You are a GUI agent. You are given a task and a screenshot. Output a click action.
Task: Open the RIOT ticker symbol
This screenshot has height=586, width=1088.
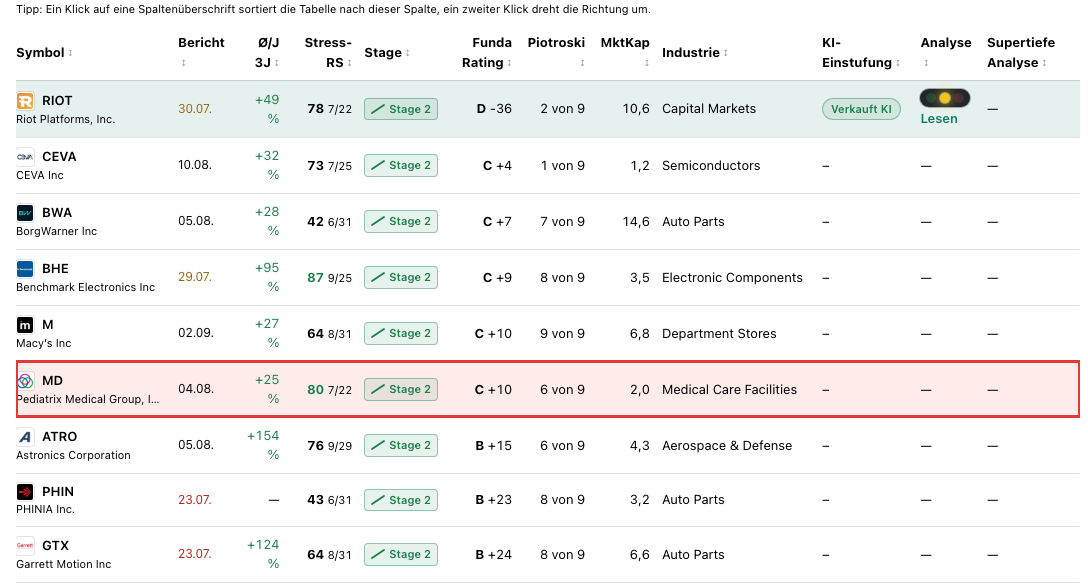coord(57,101)
